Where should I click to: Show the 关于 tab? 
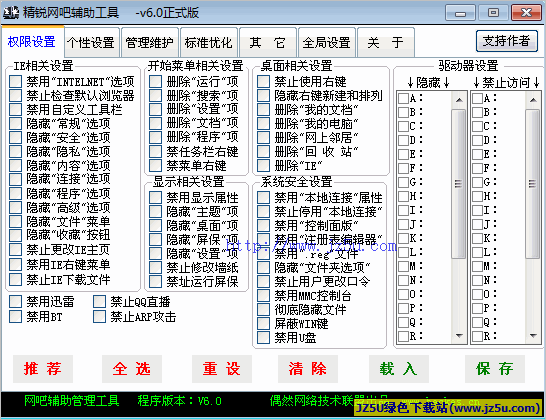pos(385,43)
